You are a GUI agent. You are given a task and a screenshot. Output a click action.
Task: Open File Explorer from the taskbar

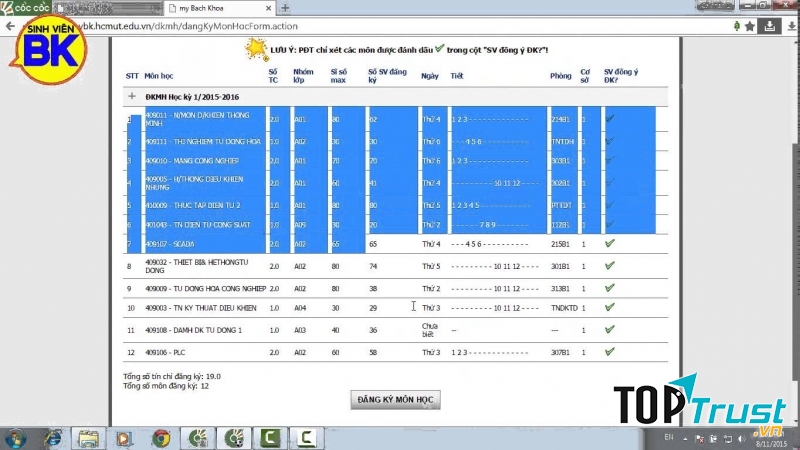click(x=89, y=437)
